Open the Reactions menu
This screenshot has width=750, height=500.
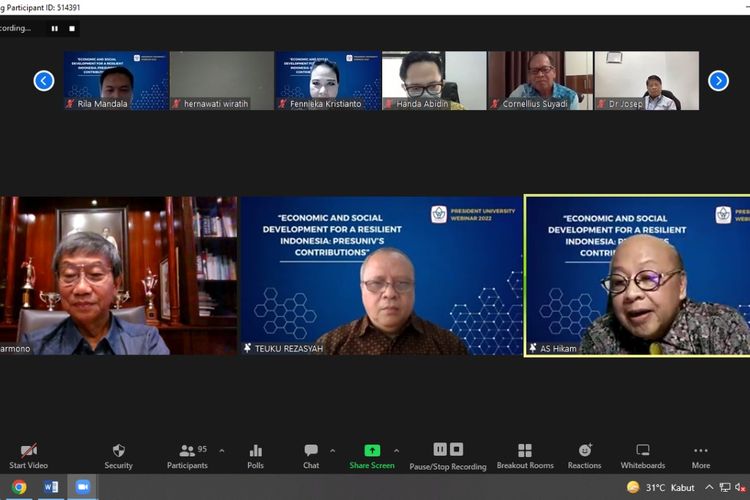click(585, 456)
